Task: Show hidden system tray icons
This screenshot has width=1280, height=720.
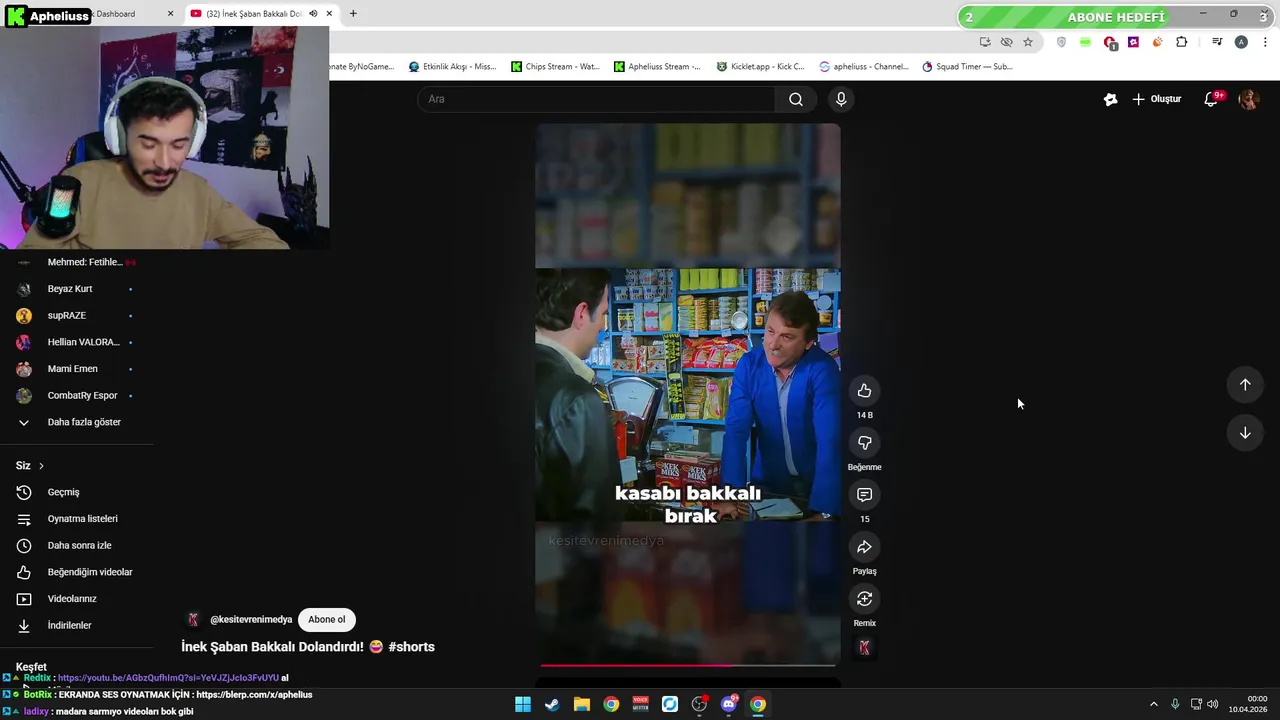Action: [x=1153, y=704]
